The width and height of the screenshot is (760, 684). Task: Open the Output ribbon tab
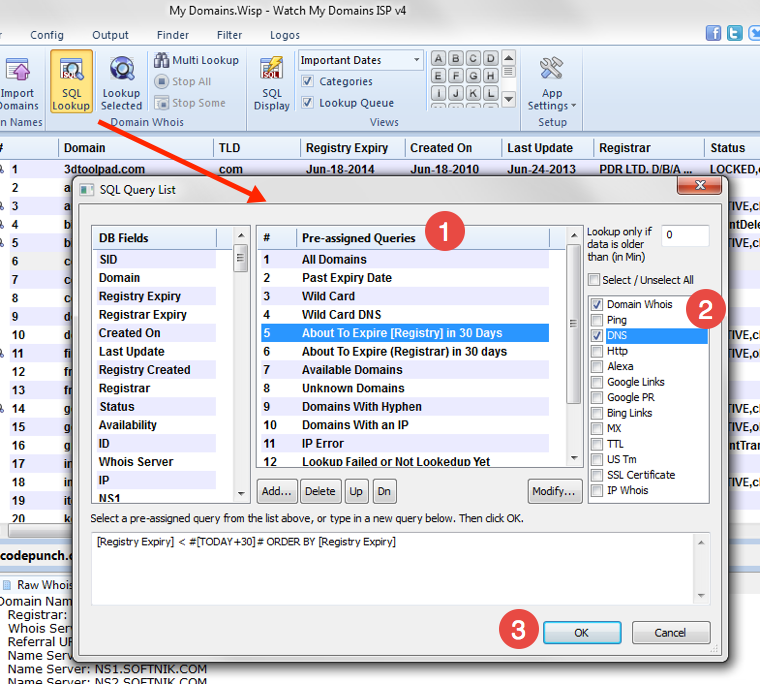coord(111,35)
